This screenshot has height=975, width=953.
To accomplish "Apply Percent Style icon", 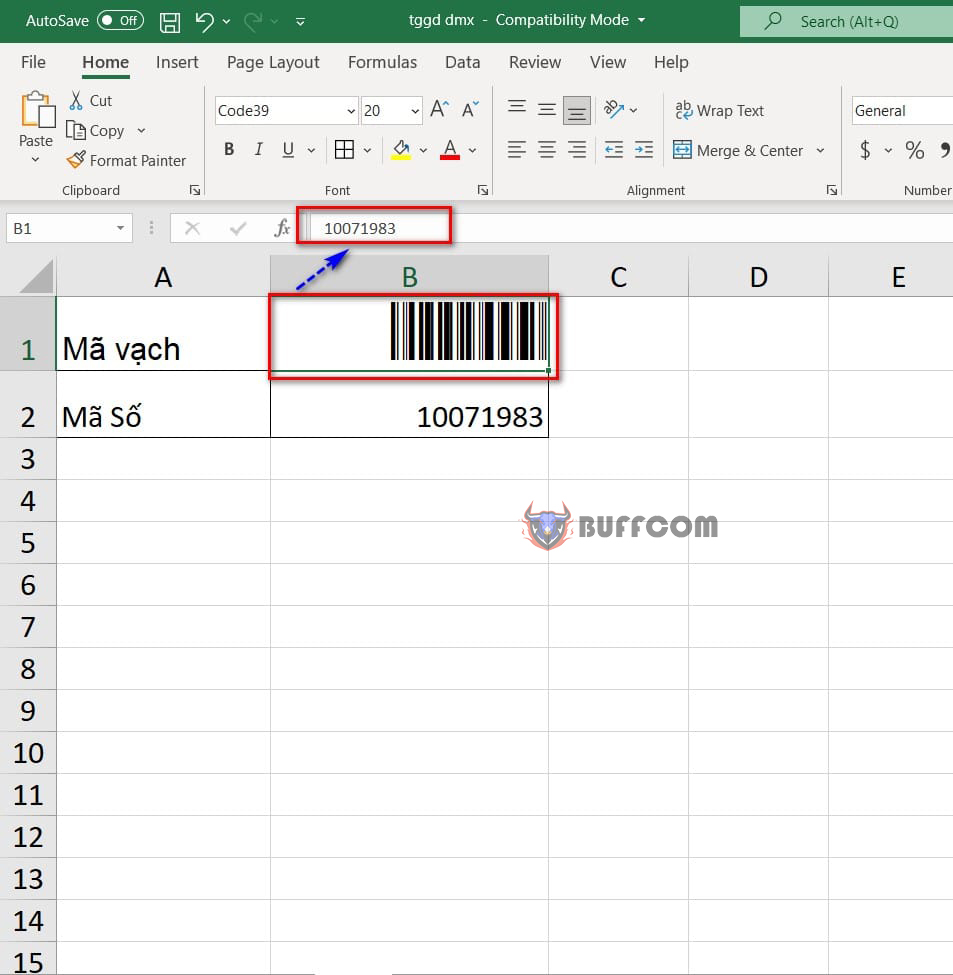I will (914, 150).
